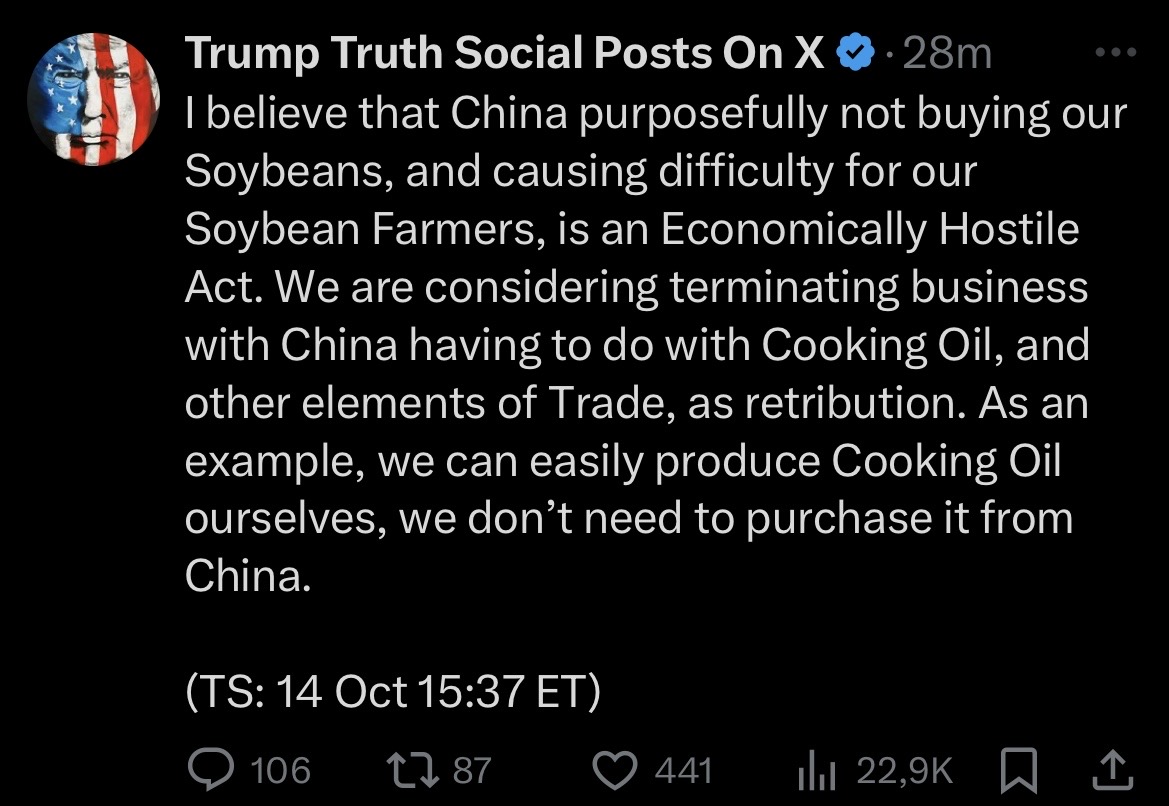The width and height of the screenshot is (1169, 806).
Task: Click the like count 441
Action: coord(684,770)
